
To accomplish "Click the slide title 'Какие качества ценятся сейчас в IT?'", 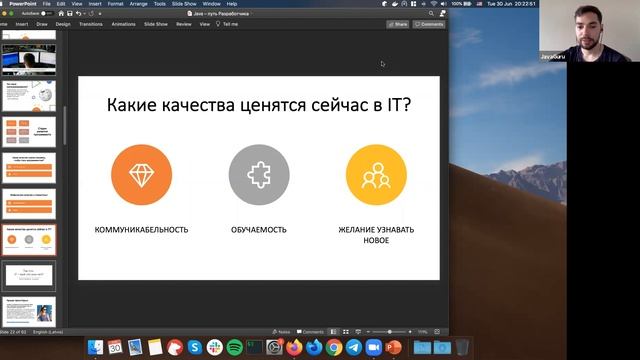I will click(259, 105).
